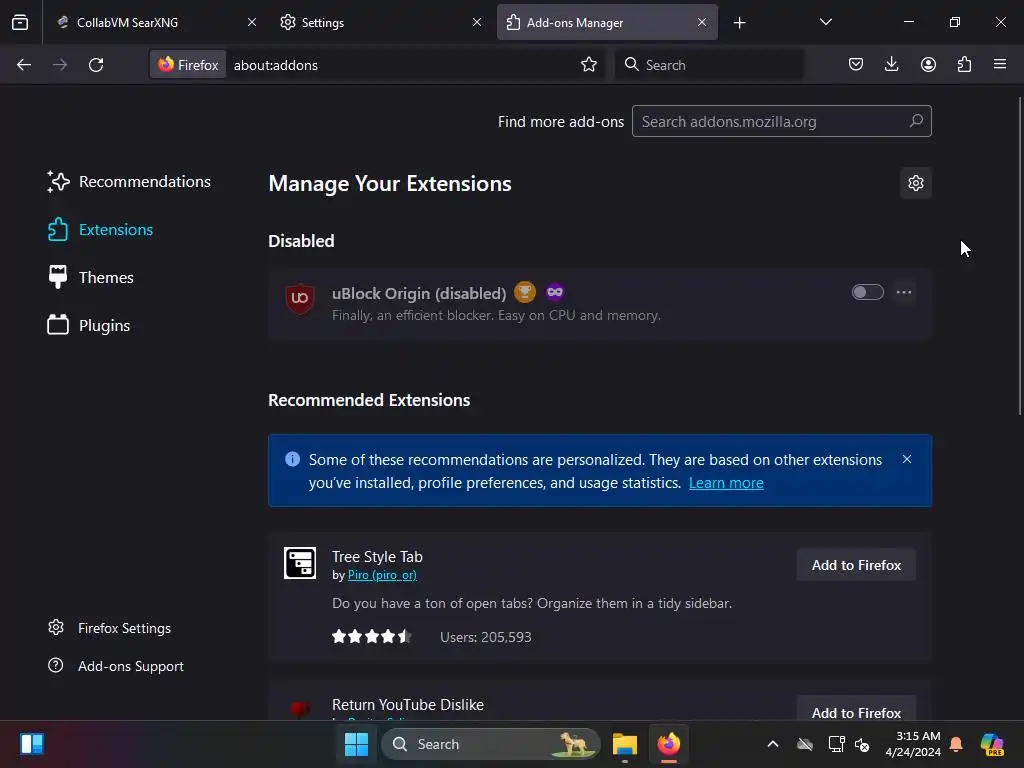Click the page vertical scrollbar

1020,255
